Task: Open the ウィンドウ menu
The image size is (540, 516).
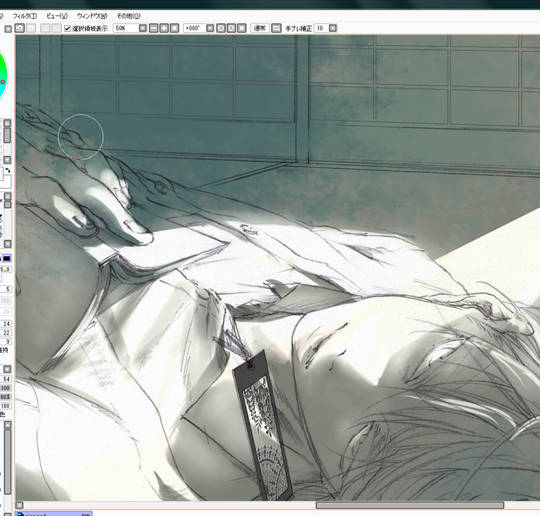Action: (x=92, y=16)
